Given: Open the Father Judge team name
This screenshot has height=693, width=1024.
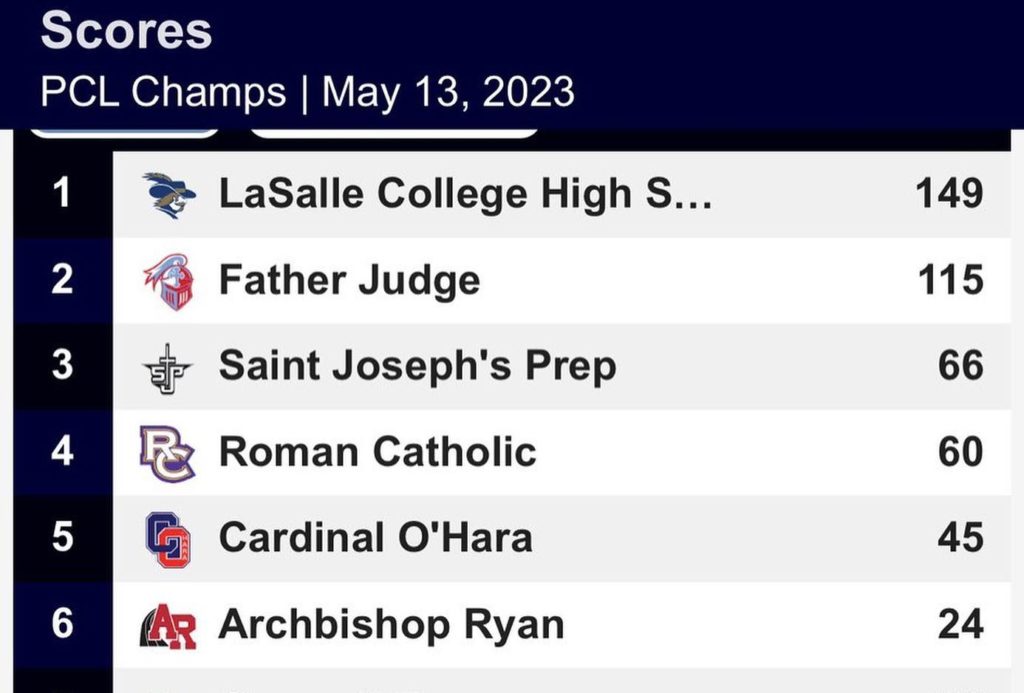Looking at the screenshot, I should 349,281.
